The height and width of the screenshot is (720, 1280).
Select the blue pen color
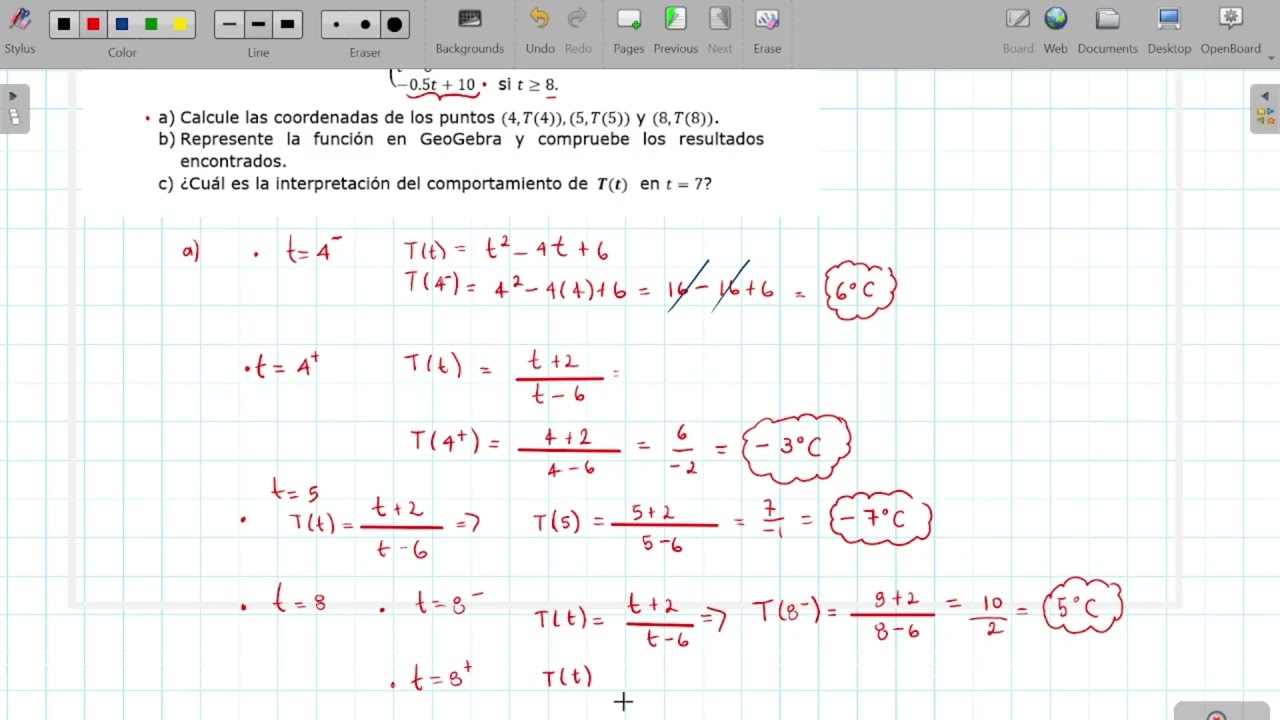(x=122, y=25)
